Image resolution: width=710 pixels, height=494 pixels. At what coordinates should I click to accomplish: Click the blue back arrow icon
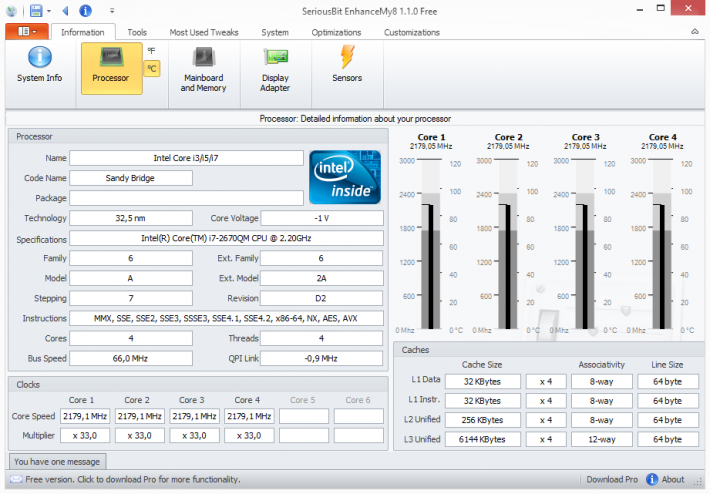[66, 10]
